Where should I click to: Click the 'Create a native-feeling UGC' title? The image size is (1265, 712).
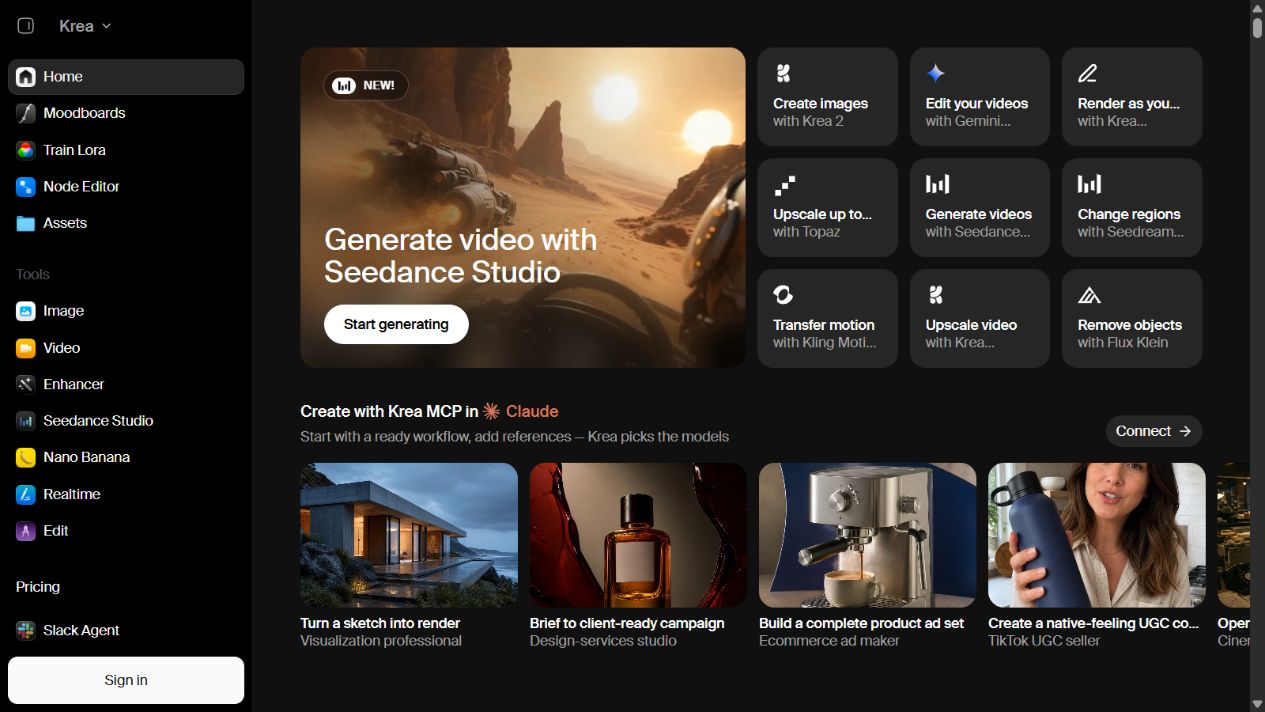1093,623
